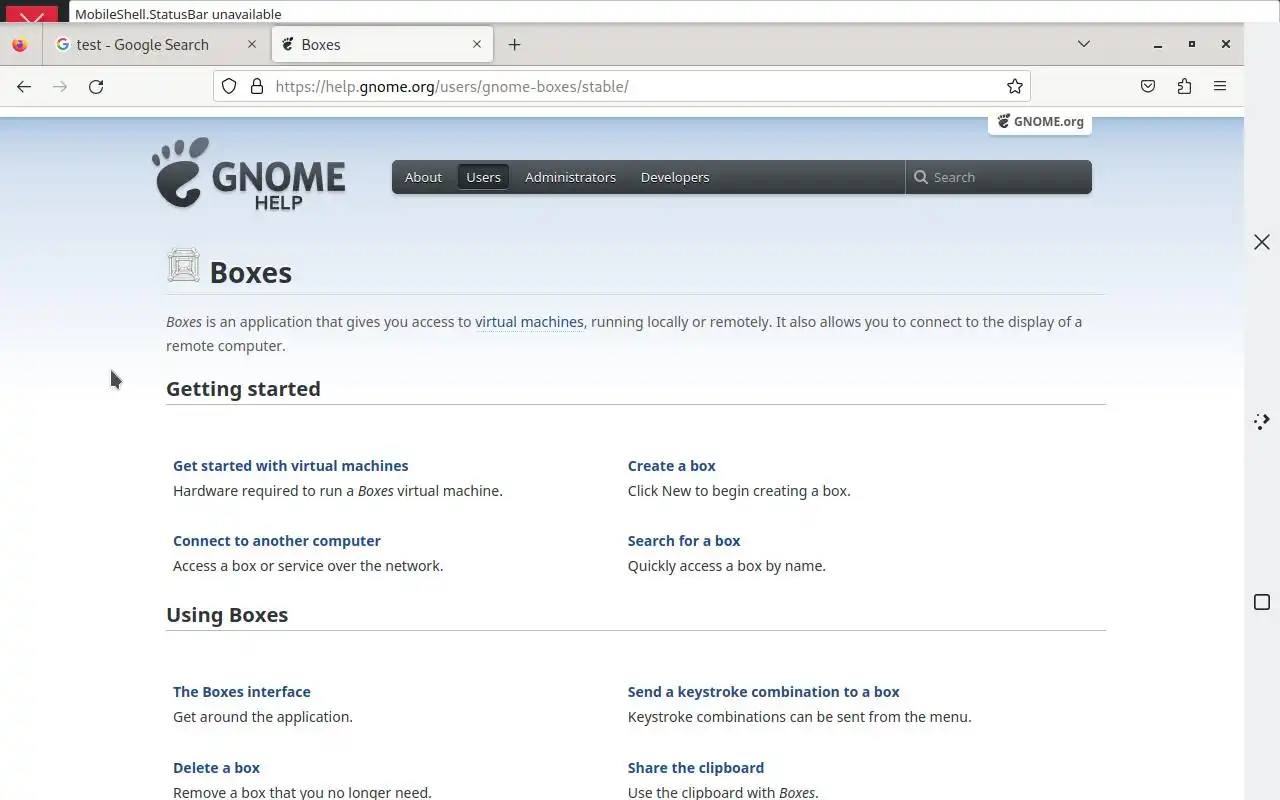Open the Firefox hamburger menu
Image resolution: width=1280 pixels, height=800 pixels.
click(x=1220, y=86)
